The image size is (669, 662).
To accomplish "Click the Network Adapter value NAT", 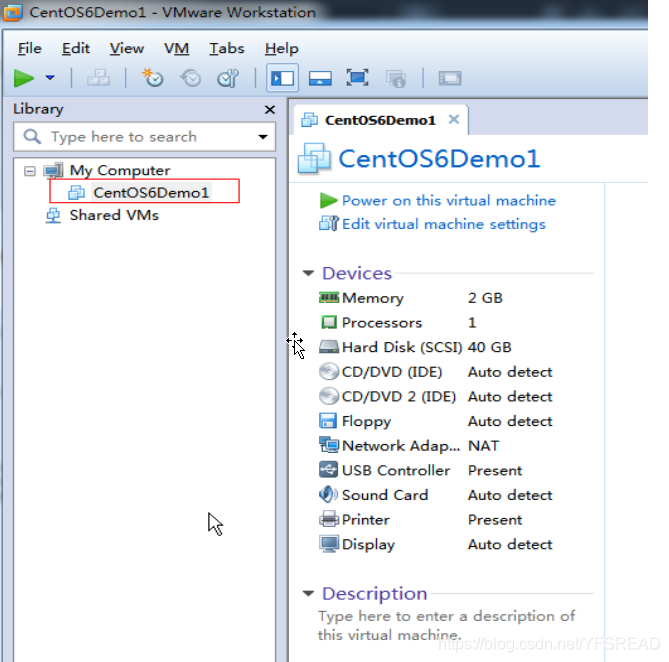I will point(483,446).
